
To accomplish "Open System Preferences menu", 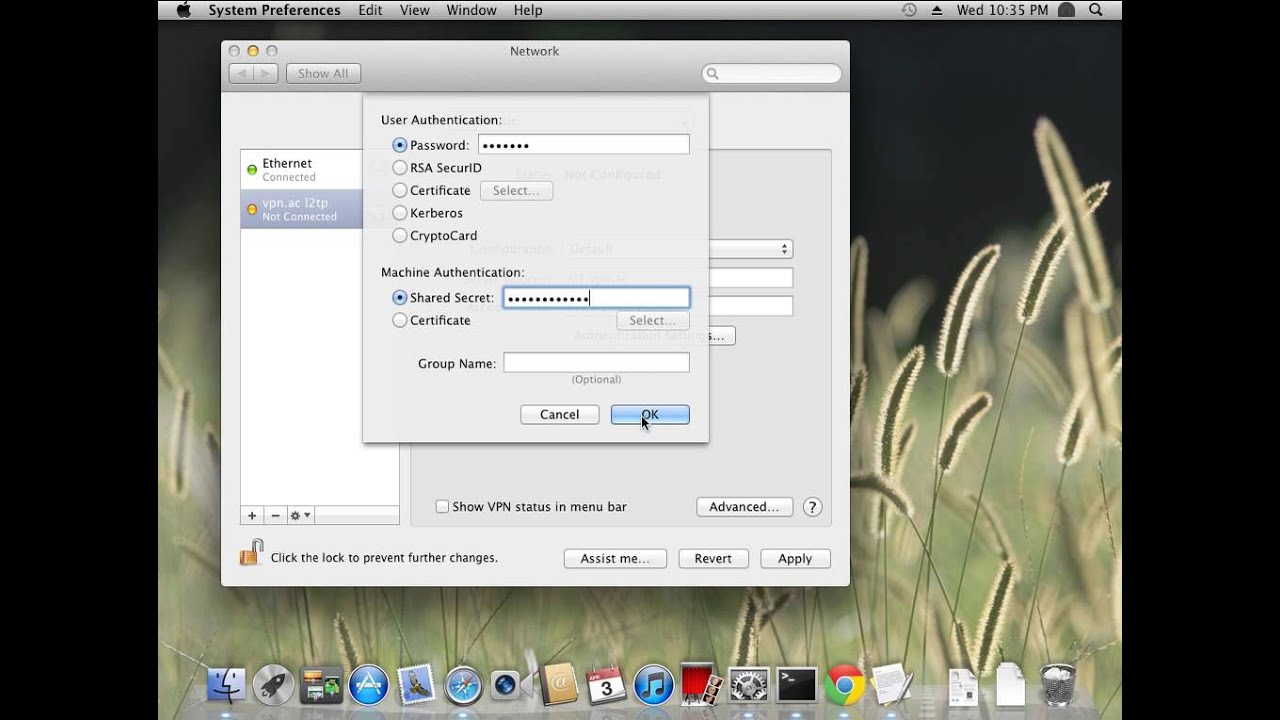I will point(274,10).
